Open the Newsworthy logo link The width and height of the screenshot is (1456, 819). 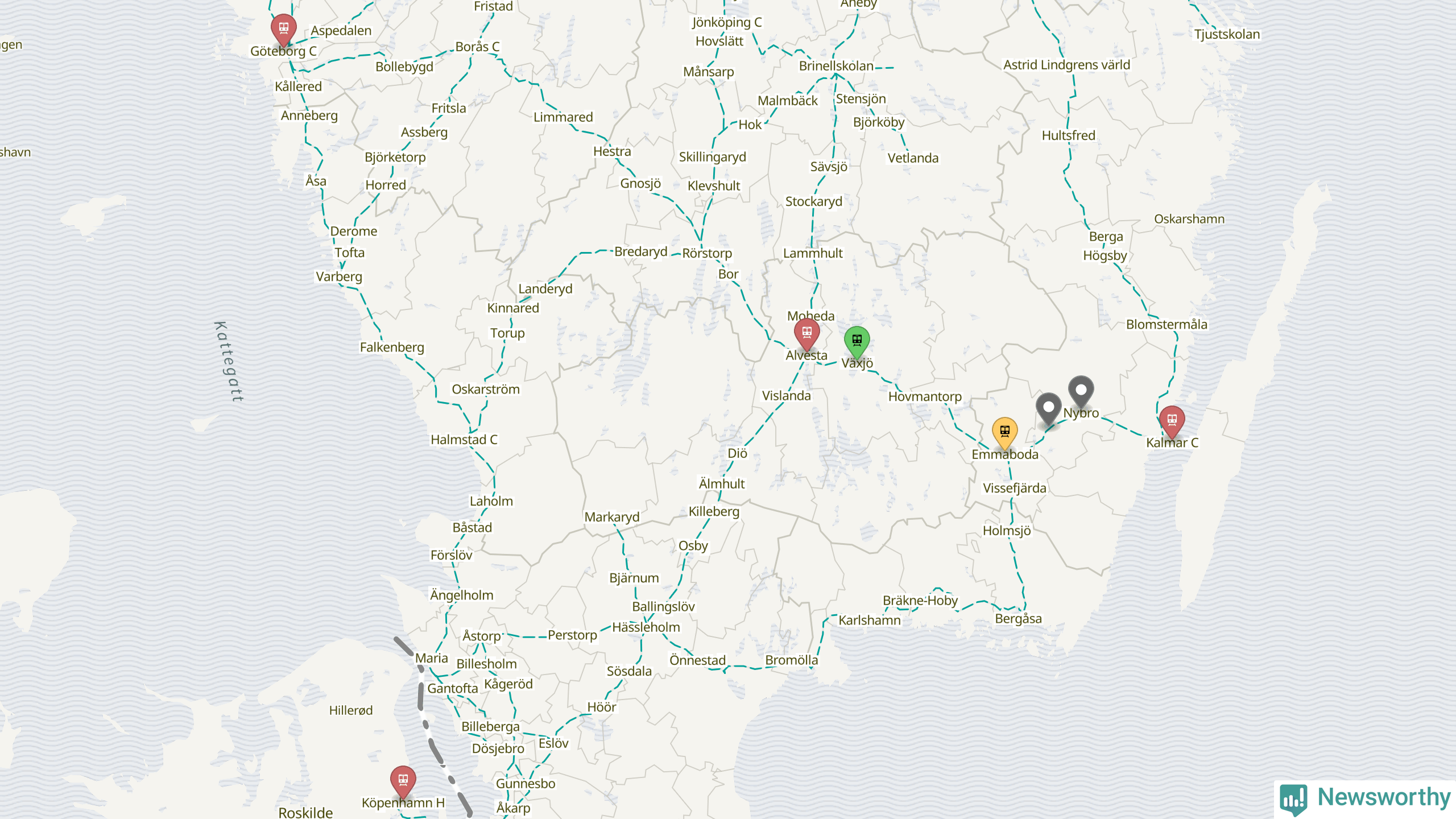tap(1365, 798)
